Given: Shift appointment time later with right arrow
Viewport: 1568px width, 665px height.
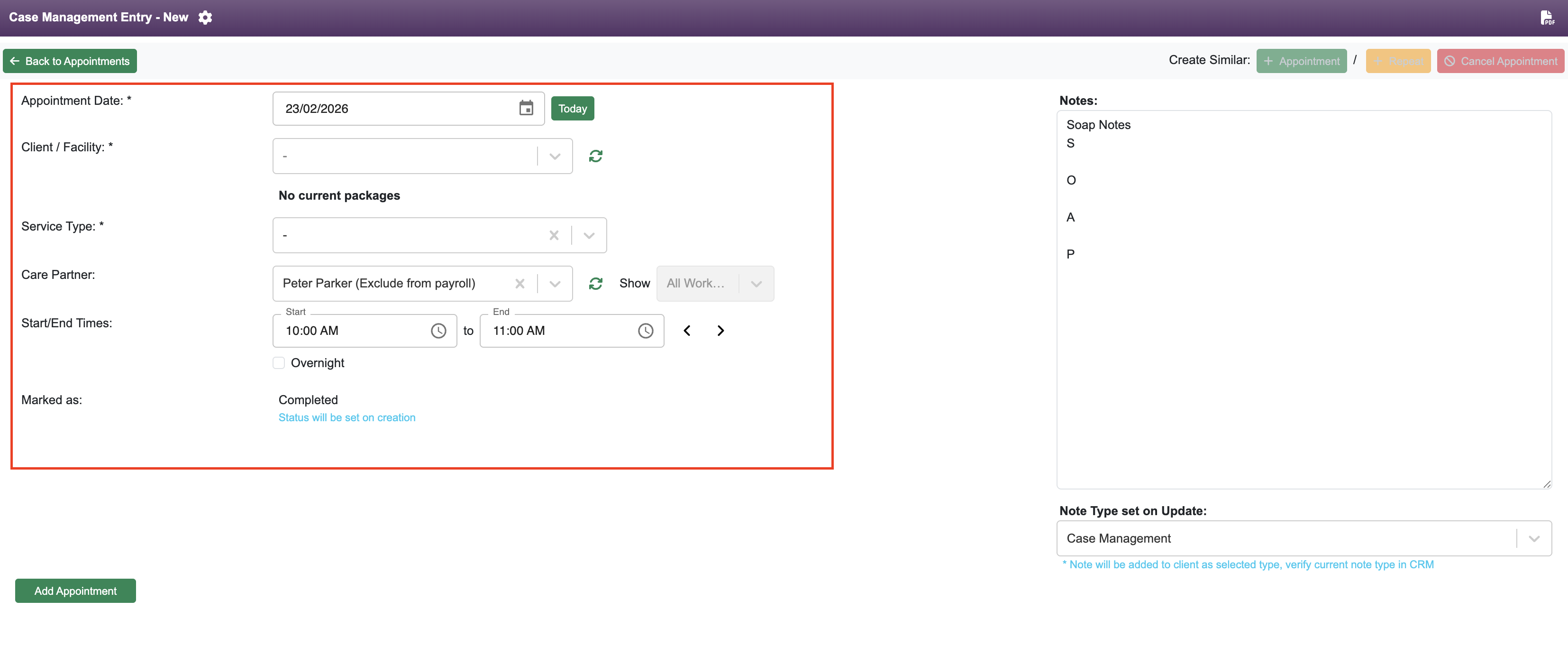Looking at the screenshot, I should click(720, 330).
